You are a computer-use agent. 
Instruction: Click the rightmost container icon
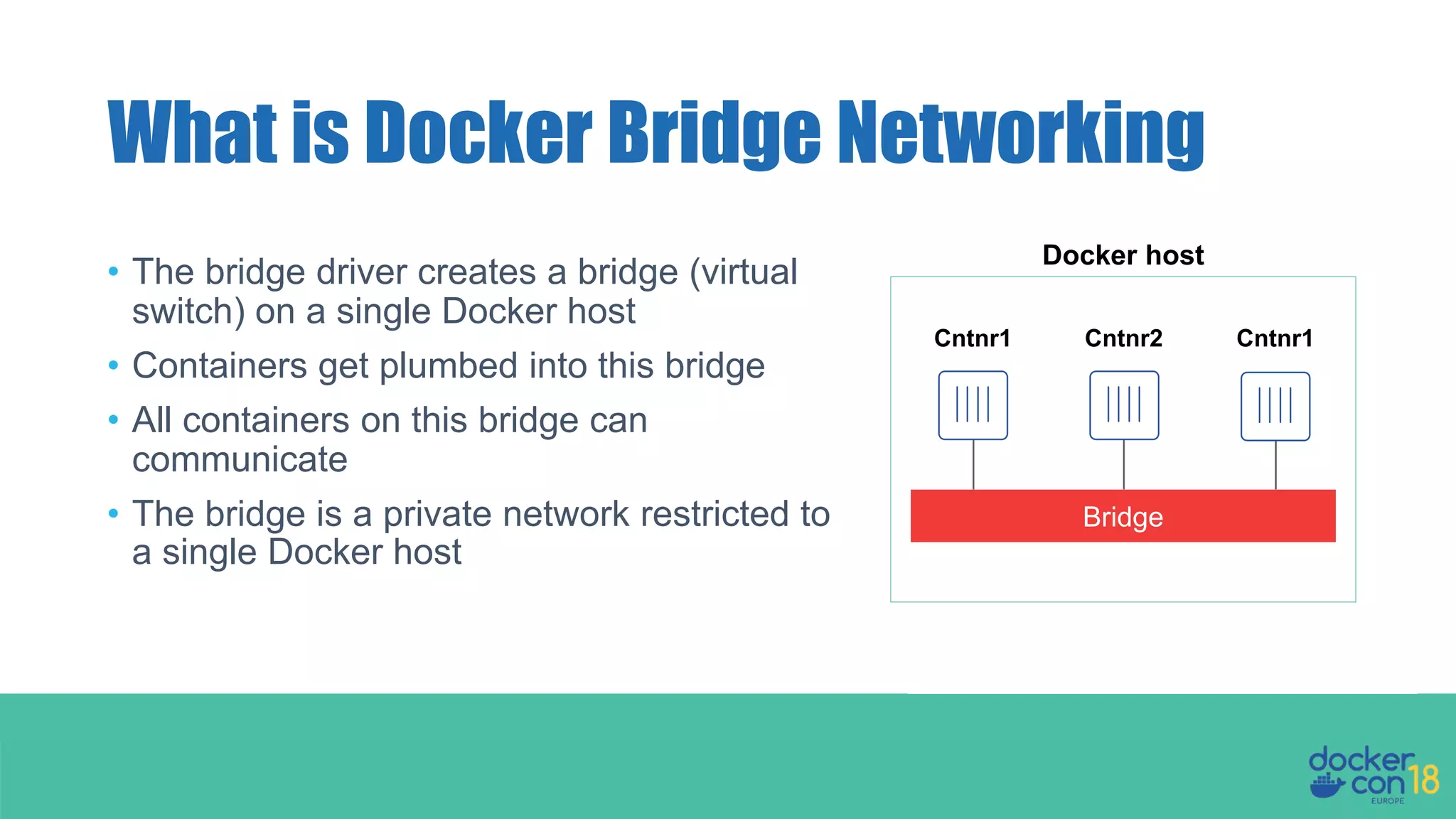(x=1275, y=406)
